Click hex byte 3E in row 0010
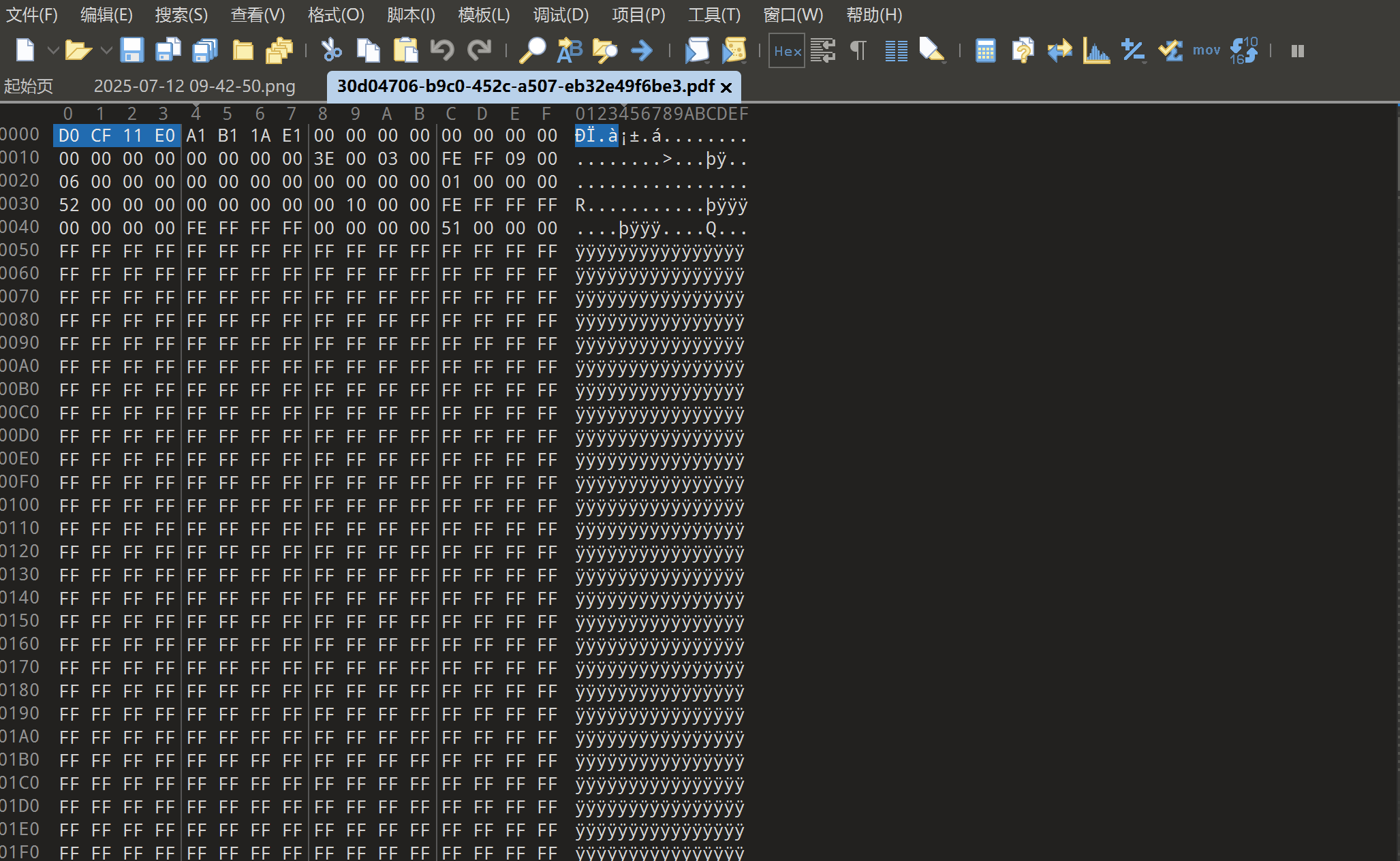 [324, 159]
